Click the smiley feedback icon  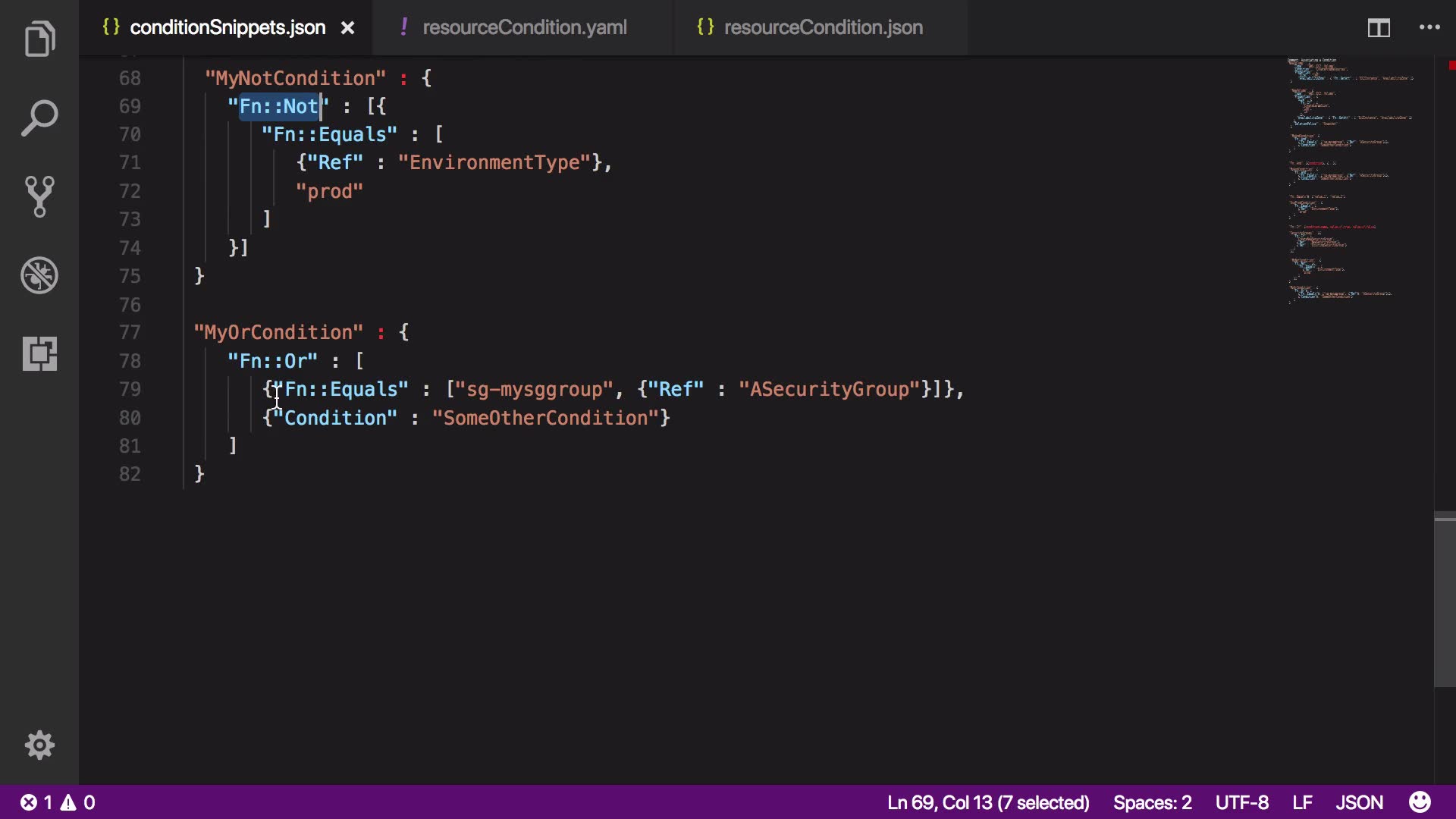(x=1420, y=802)
